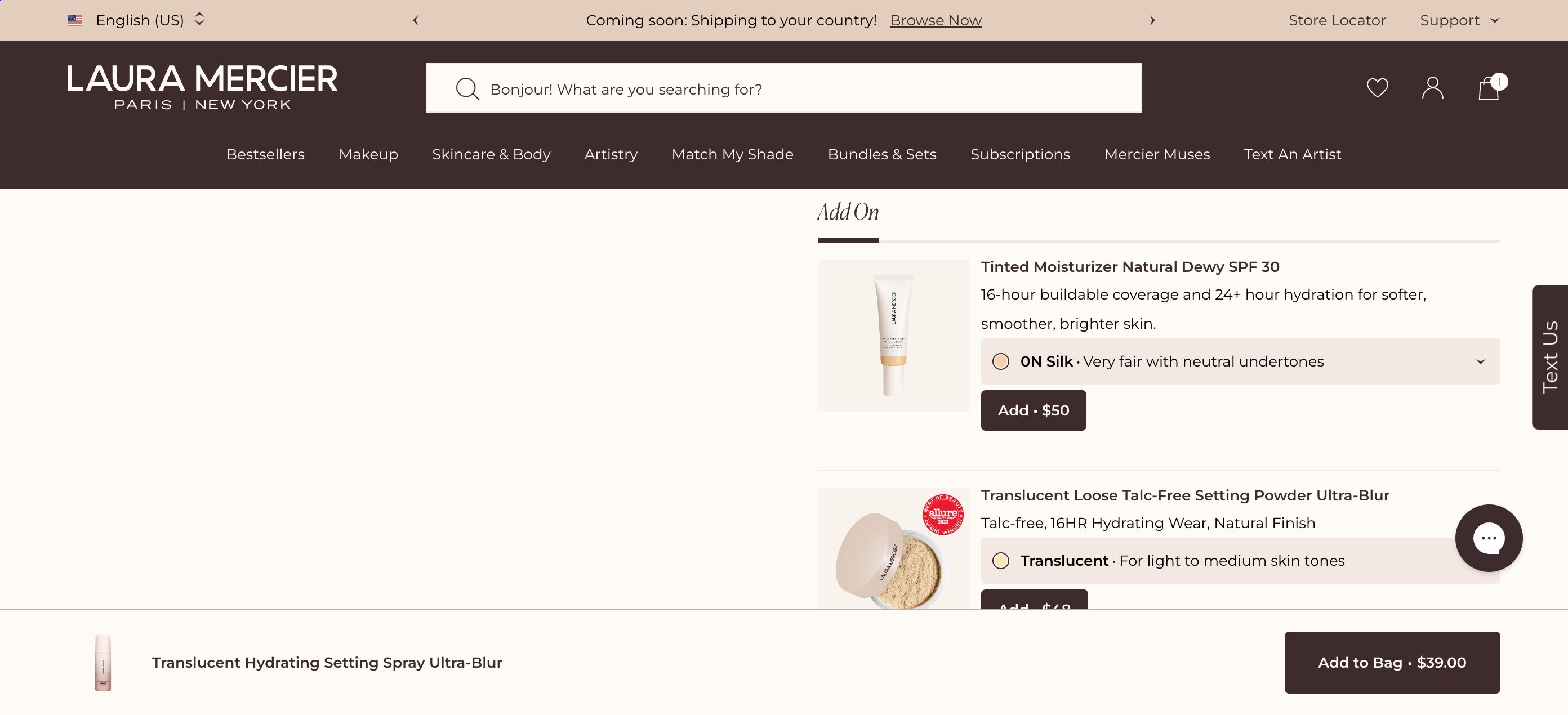Open the Translucent shade dropdown

point(1240,560)
